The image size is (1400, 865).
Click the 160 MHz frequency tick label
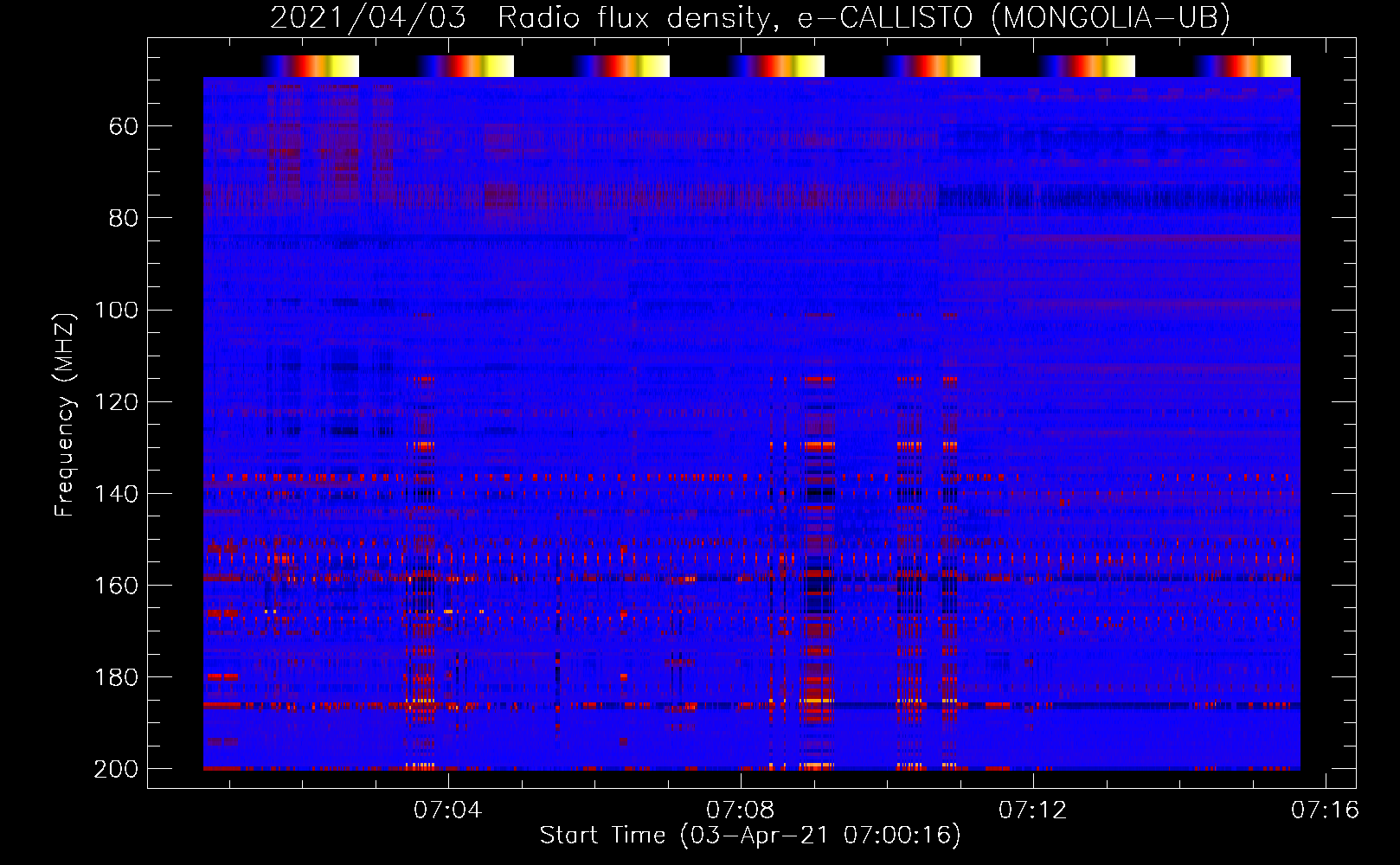coord(117,586)
